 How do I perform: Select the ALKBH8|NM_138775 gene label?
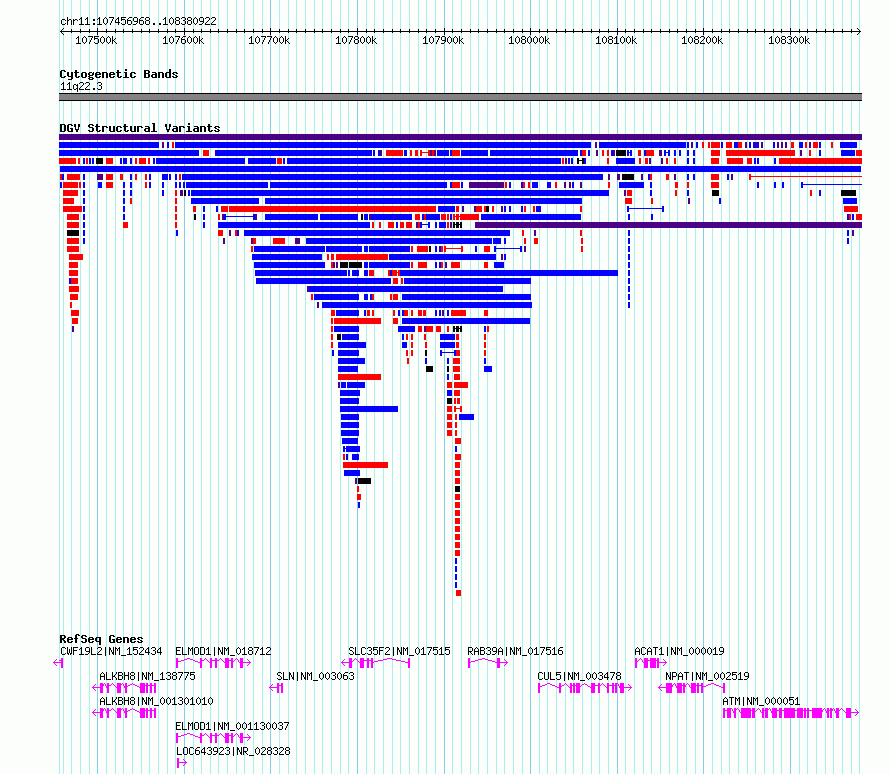[x=147, y=676]
